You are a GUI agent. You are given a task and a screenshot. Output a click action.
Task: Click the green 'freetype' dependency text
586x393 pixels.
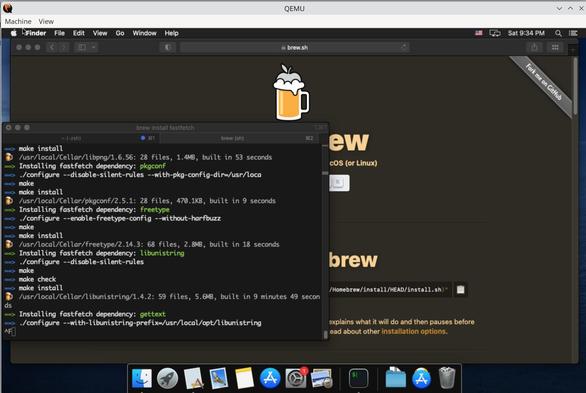(155, 210)
